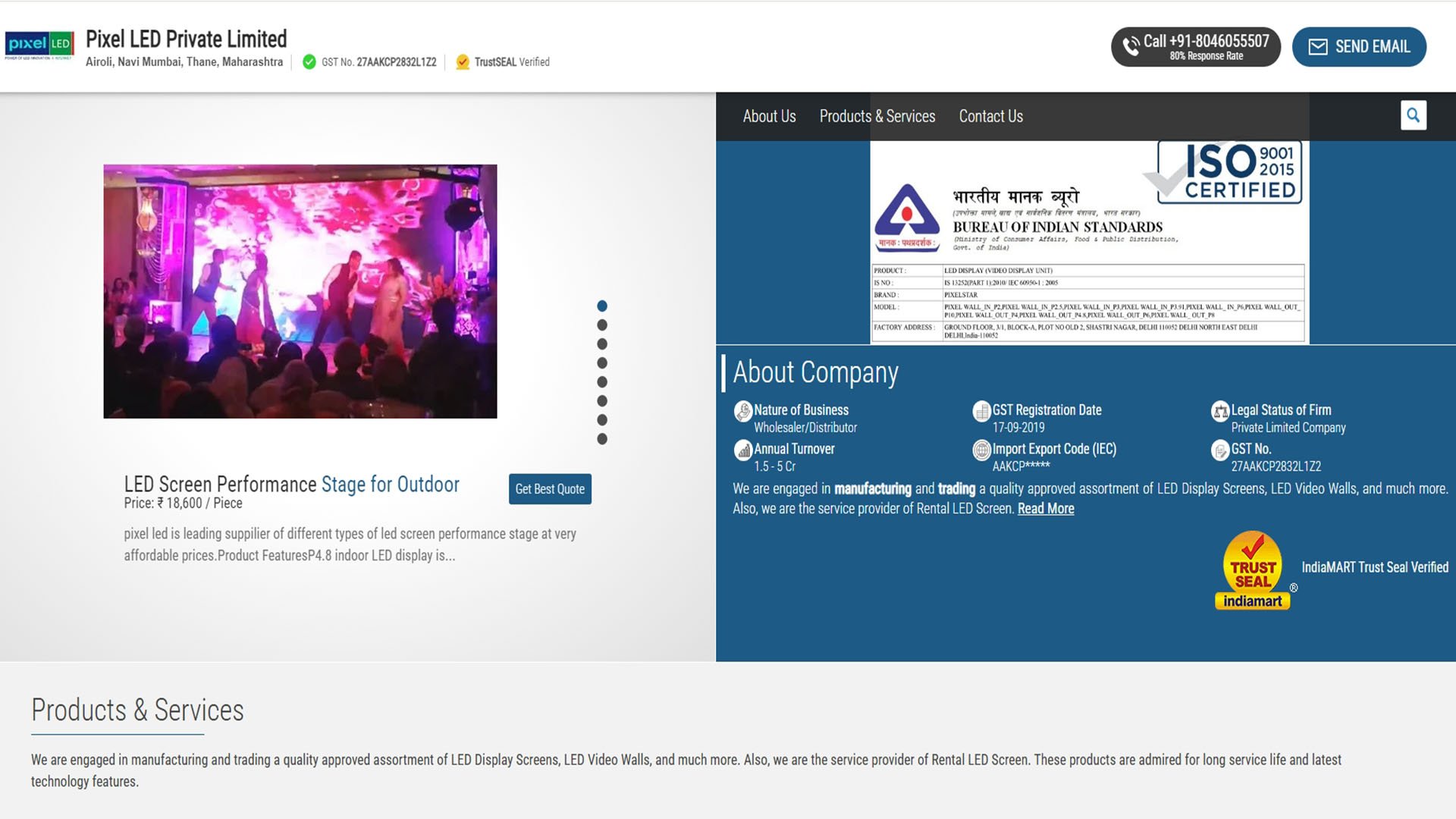
Task: Click the Products & Services section heading
Action: (x=137, y=711)
